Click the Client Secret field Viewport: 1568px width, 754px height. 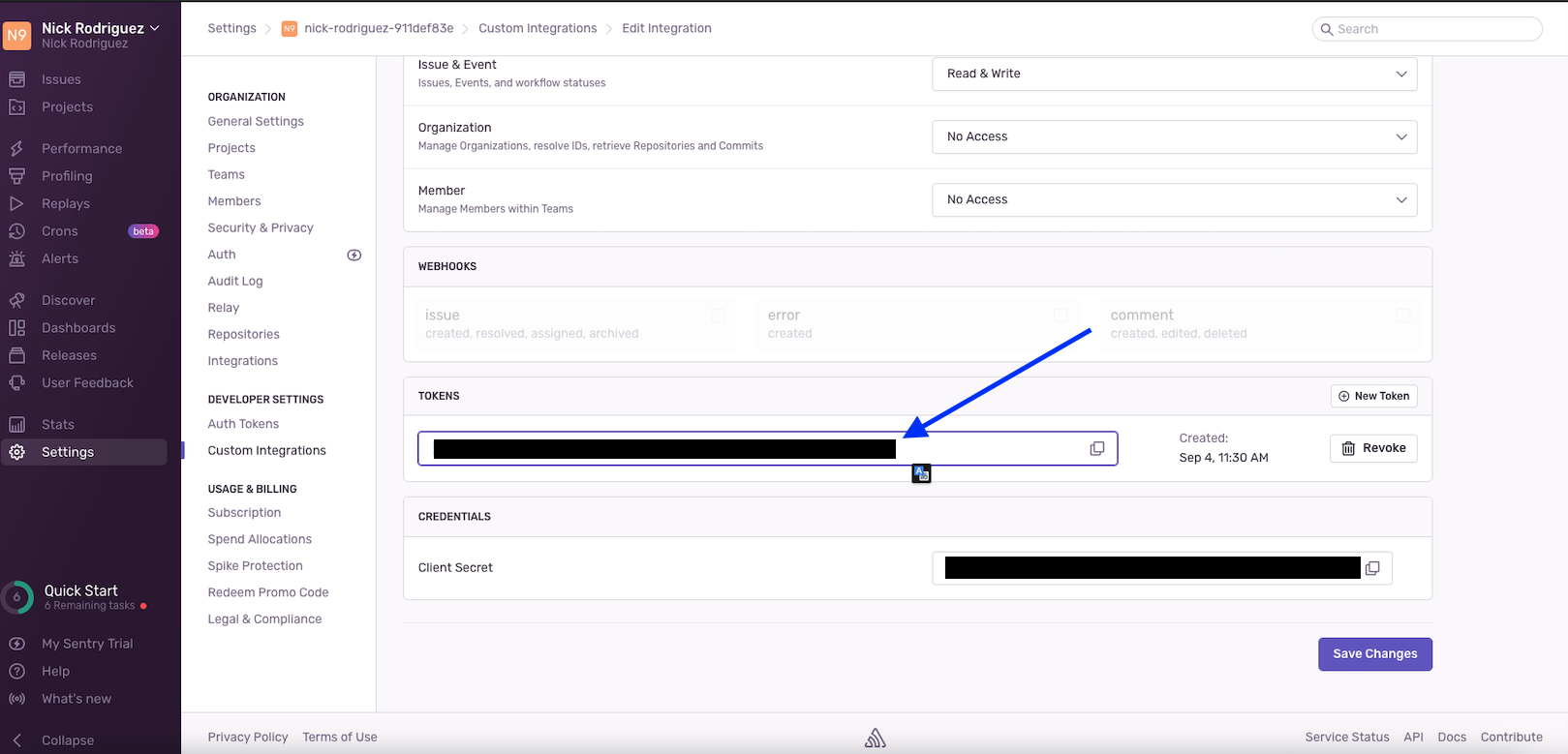[1162, 568]
